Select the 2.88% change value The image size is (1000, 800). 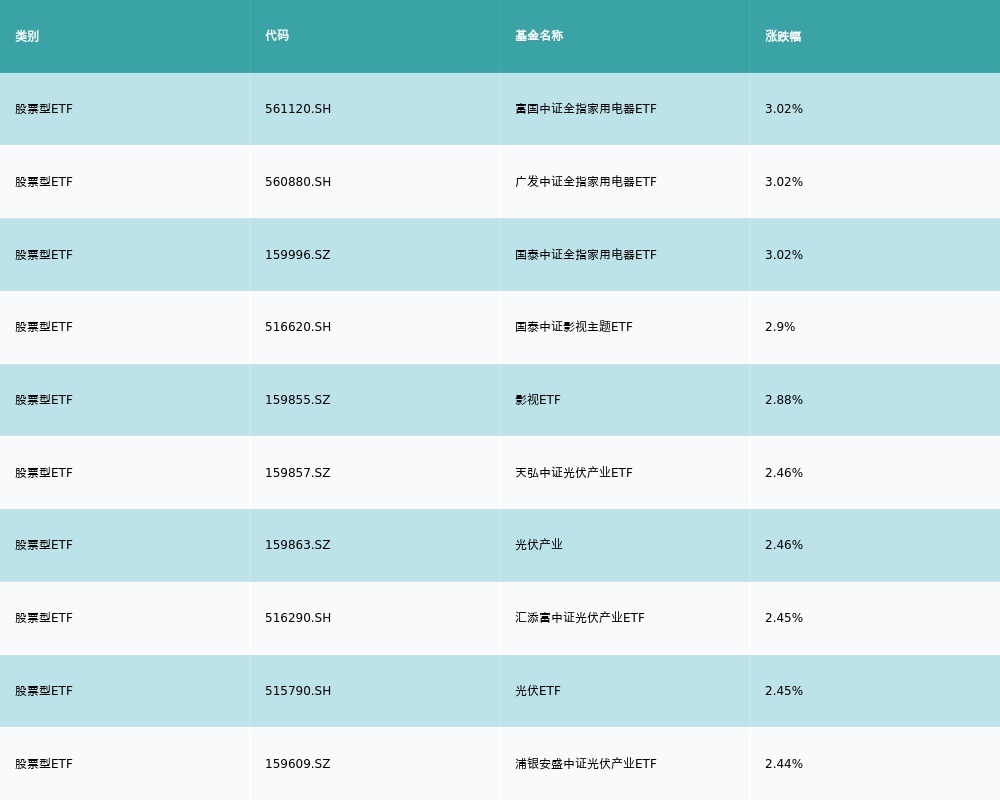click(784, 400)
